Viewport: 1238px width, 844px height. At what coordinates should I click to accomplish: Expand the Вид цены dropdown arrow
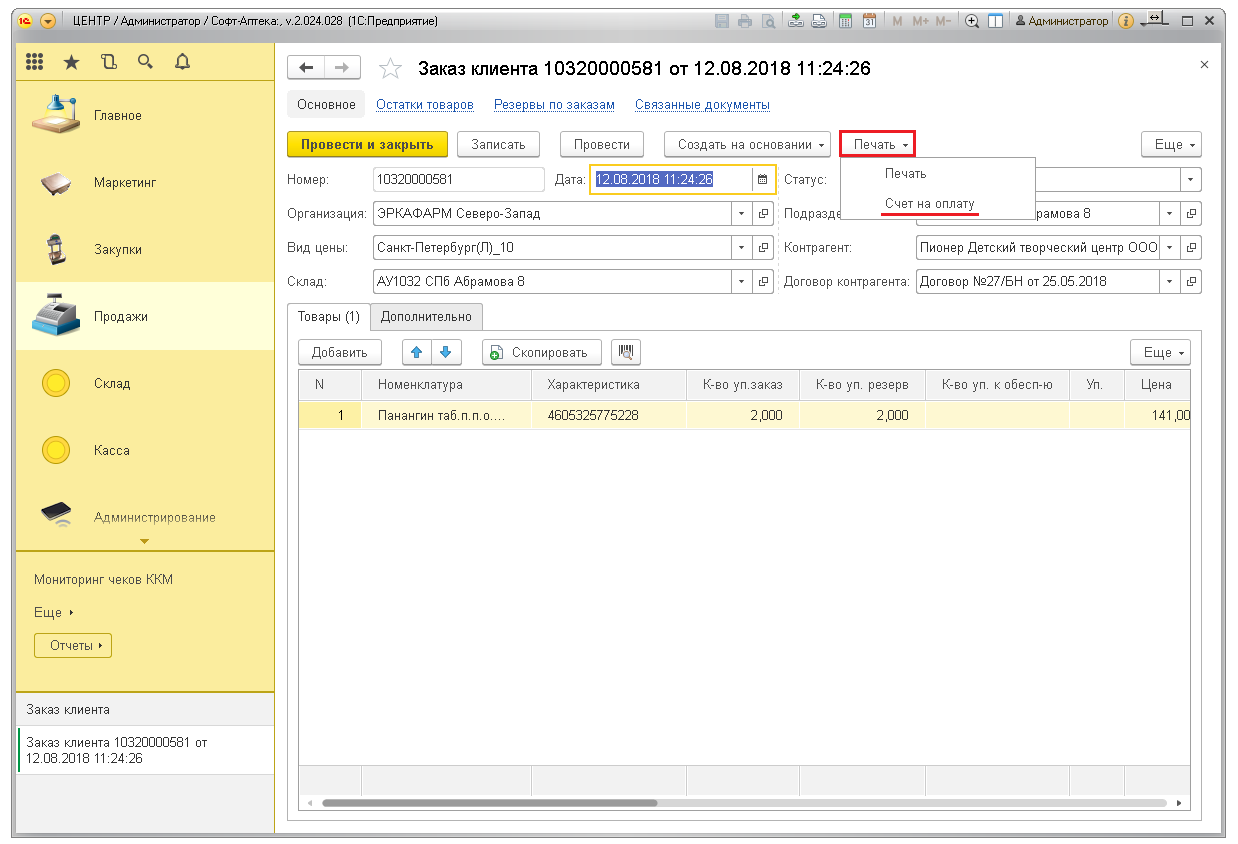pos(741,248)
